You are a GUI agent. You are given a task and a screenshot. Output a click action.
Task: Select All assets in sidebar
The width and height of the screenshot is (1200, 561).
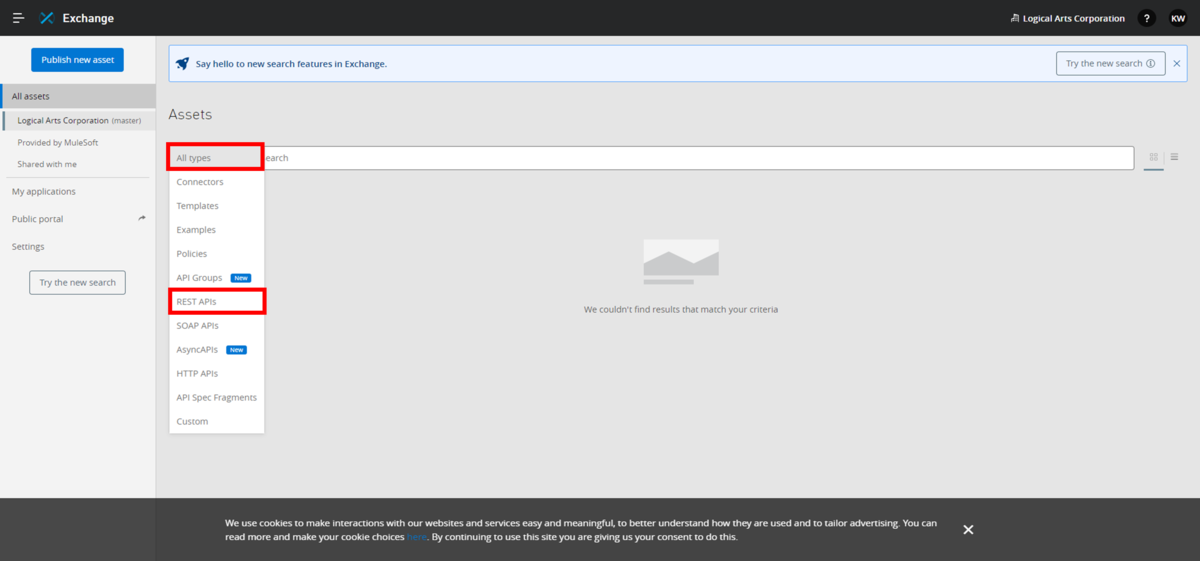78,96
